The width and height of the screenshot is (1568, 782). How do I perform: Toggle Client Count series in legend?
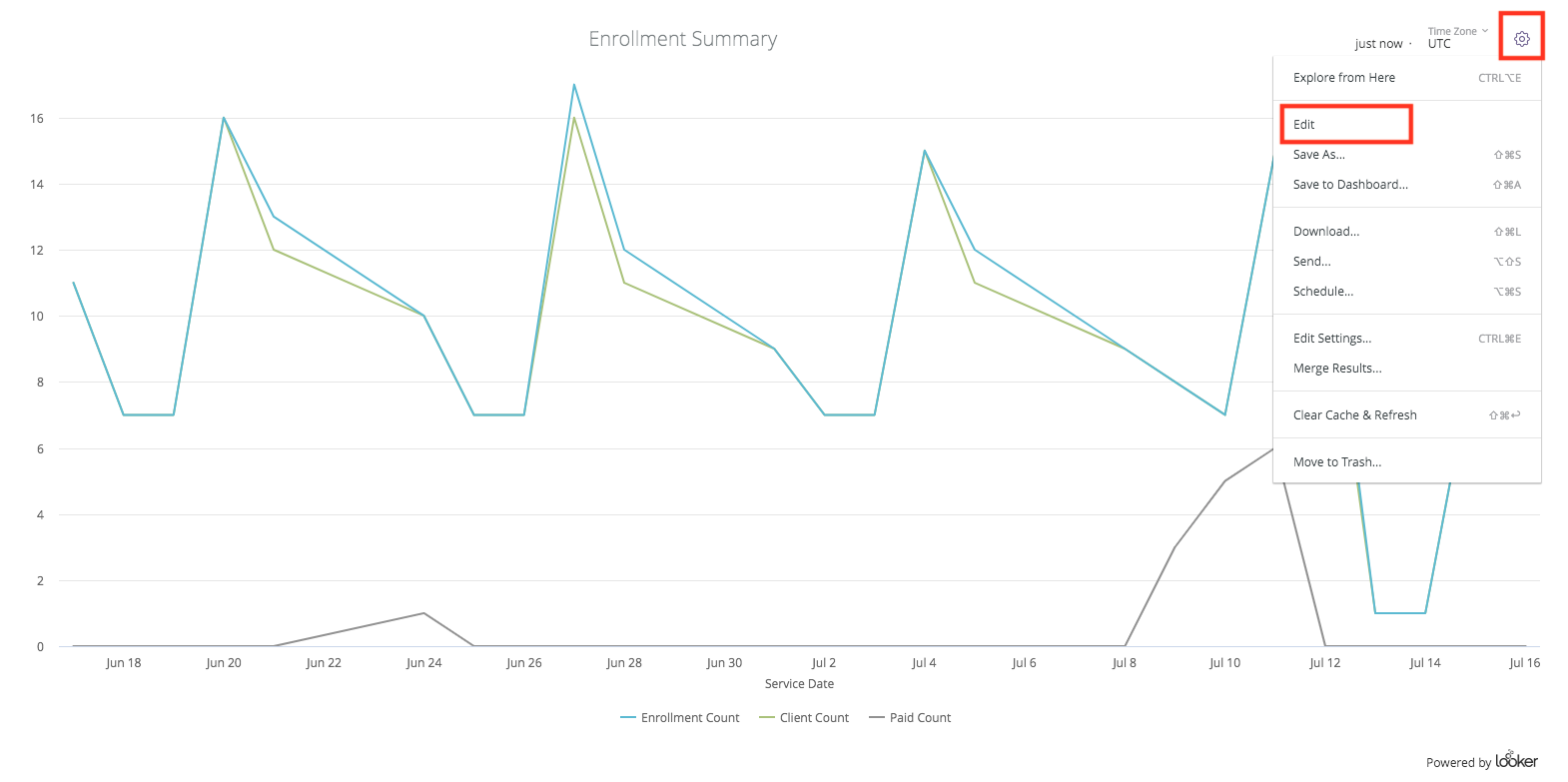point(804,718)
